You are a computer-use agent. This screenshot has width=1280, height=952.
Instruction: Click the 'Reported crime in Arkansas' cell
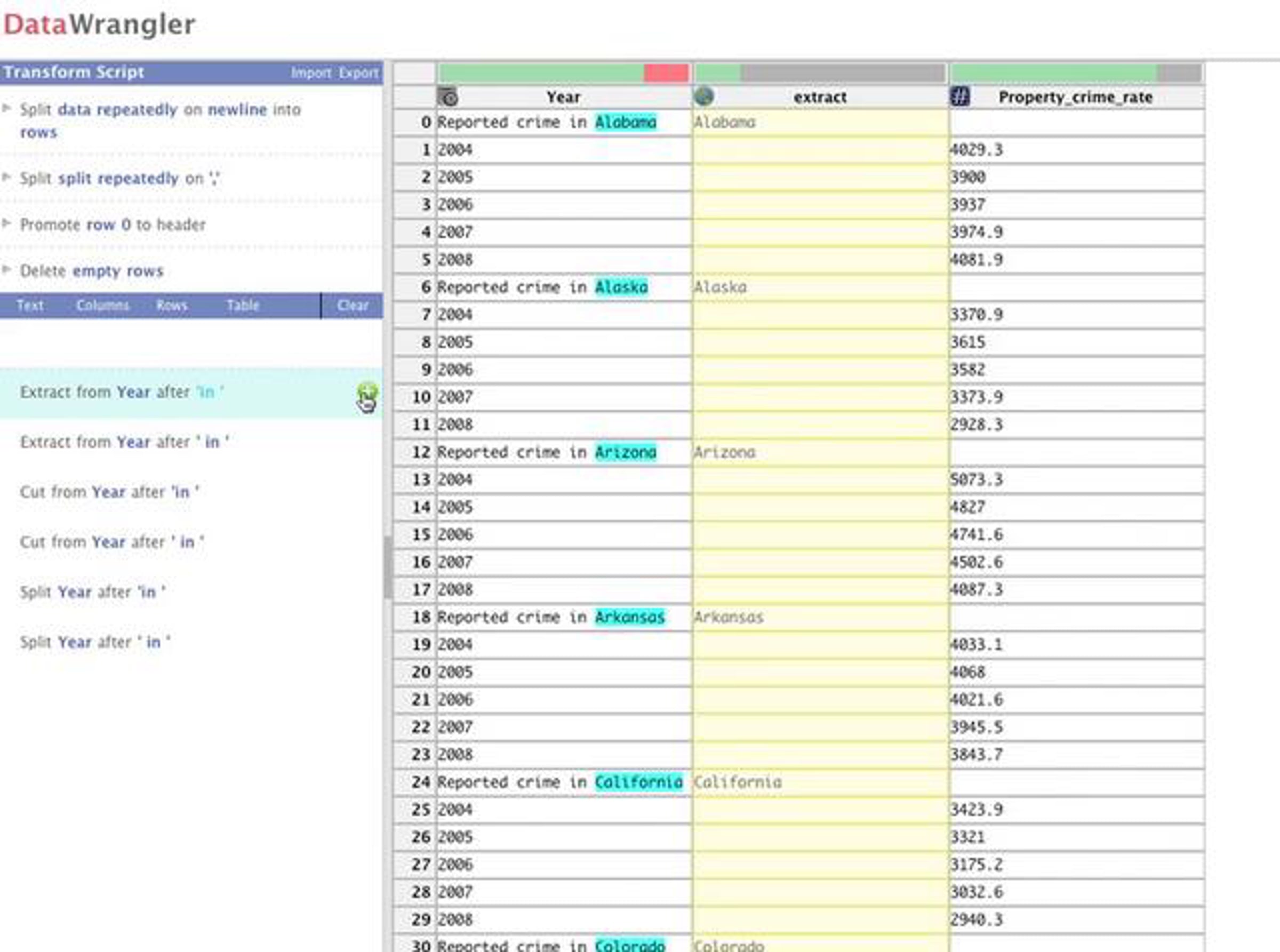564,617
